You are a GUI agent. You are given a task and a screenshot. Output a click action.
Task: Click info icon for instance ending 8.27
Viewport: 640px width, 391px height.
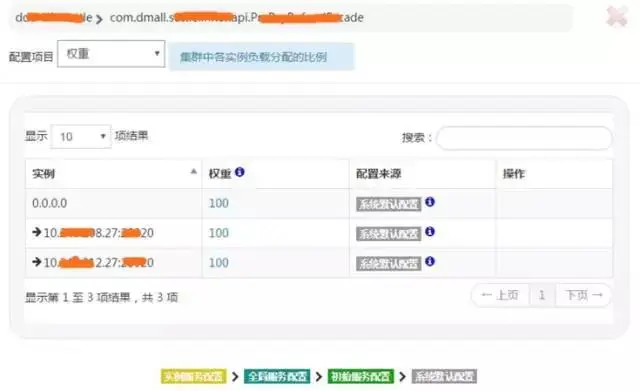pyautogui.click(x=430, y=231)
